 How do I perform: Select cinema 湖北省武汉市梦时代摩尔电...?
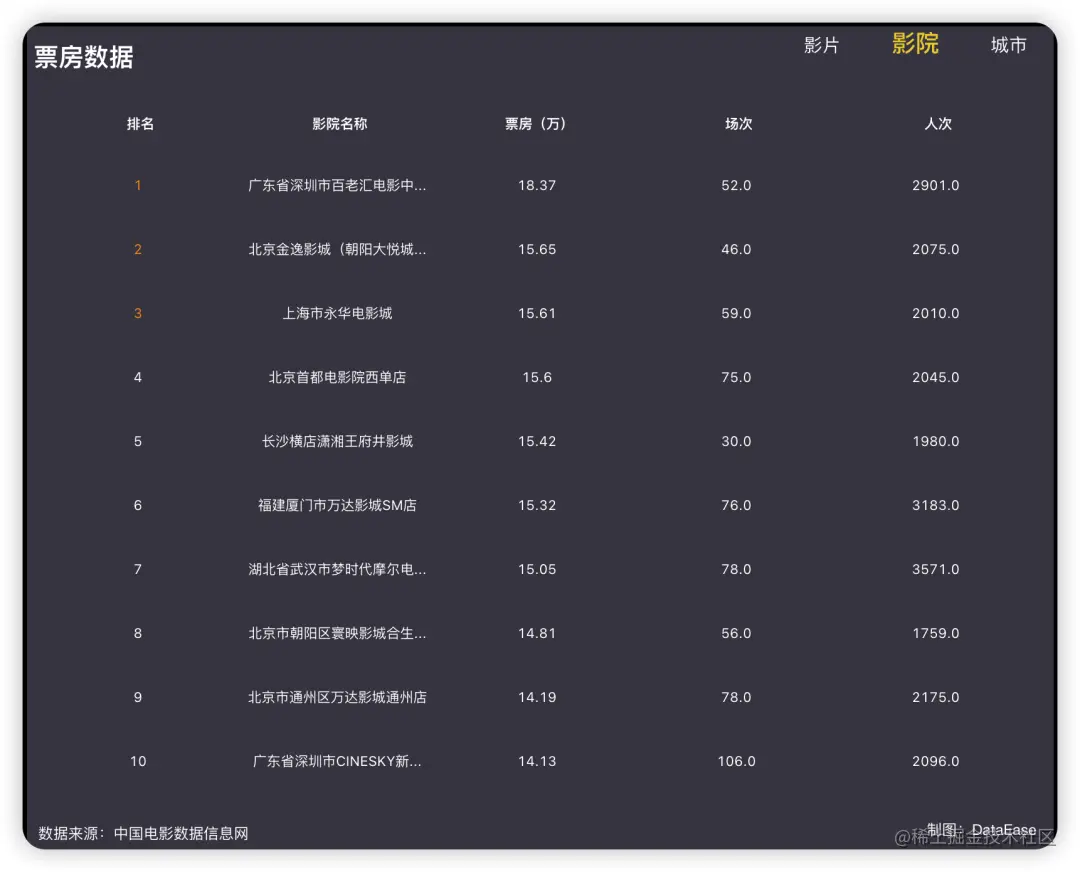click(337, 570)
